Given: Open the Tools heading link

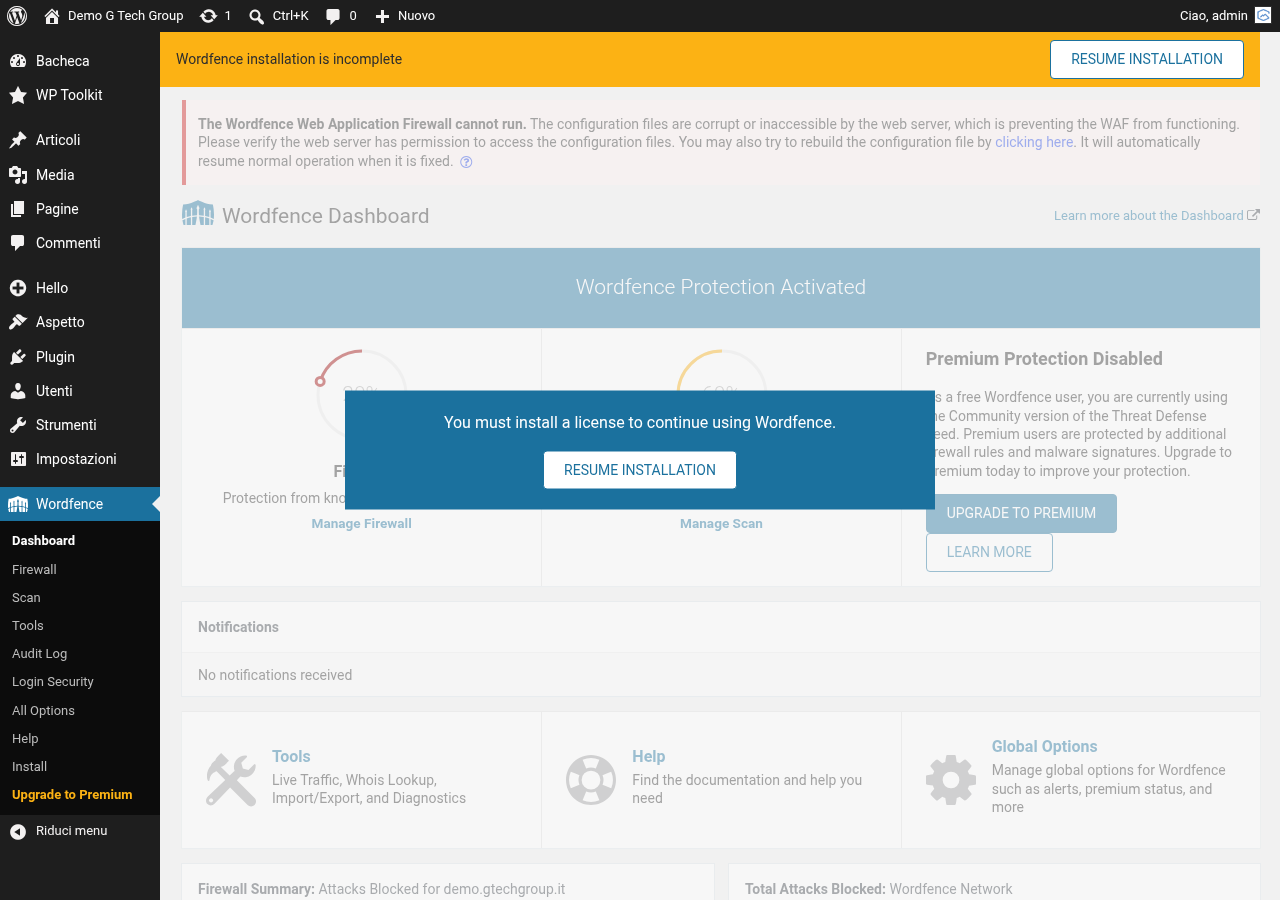Looking at the screenshot, I should pos(291,756).
